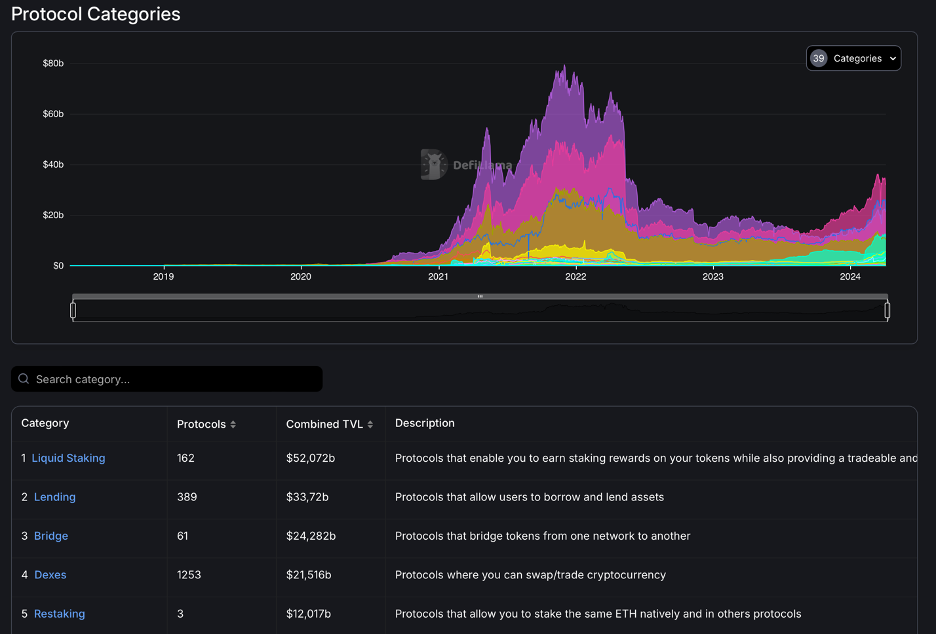The height and width of the screenshot is (634, 936).
Task: Click the 39 count badge
Action: pyautogui.click(x=818, y=59)
